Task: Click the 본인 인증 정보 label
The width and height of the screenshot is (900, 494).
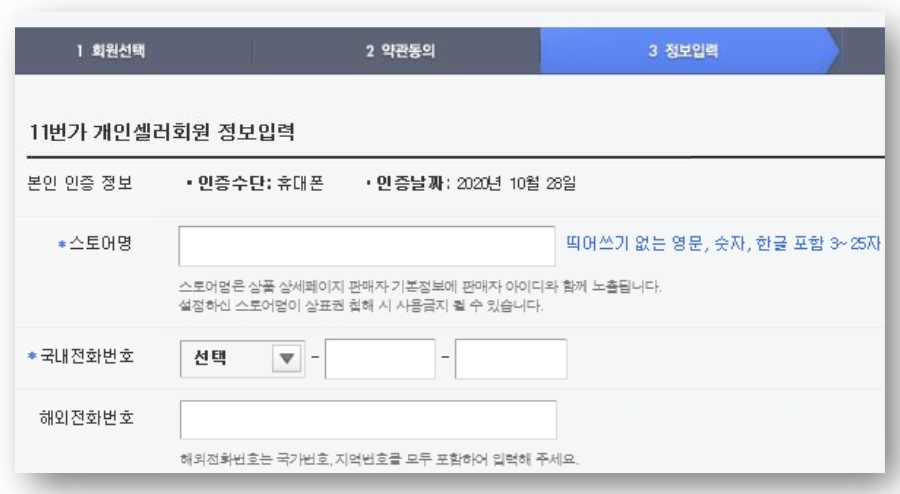Action: (x=80, y=183)
